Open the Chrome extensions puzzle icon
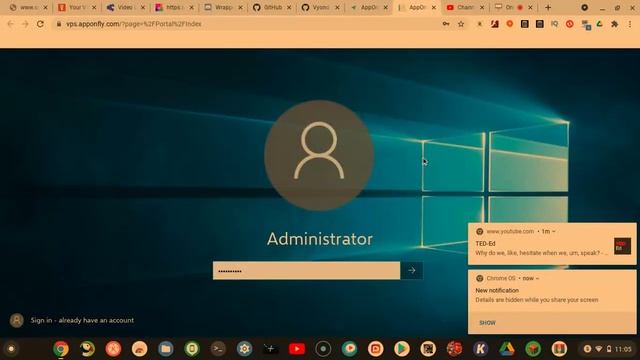The width and height of the screenshot is (640, 360). click(x=614, y=24)
